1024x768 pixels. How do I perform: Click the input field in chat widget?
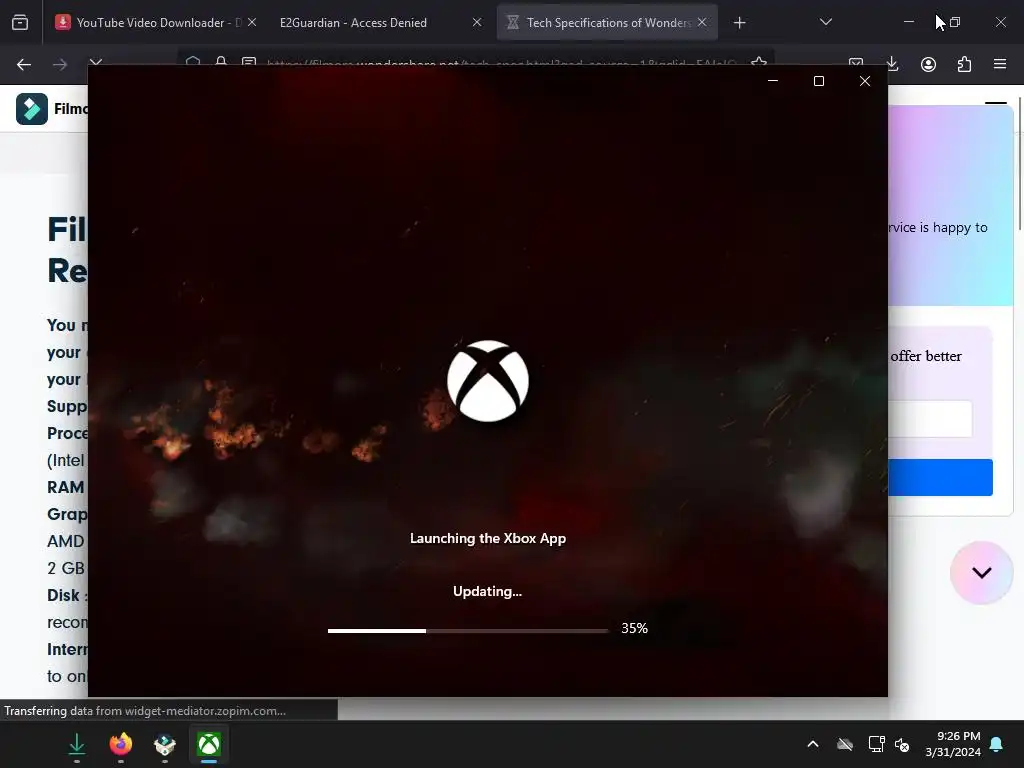coord(930,419)
